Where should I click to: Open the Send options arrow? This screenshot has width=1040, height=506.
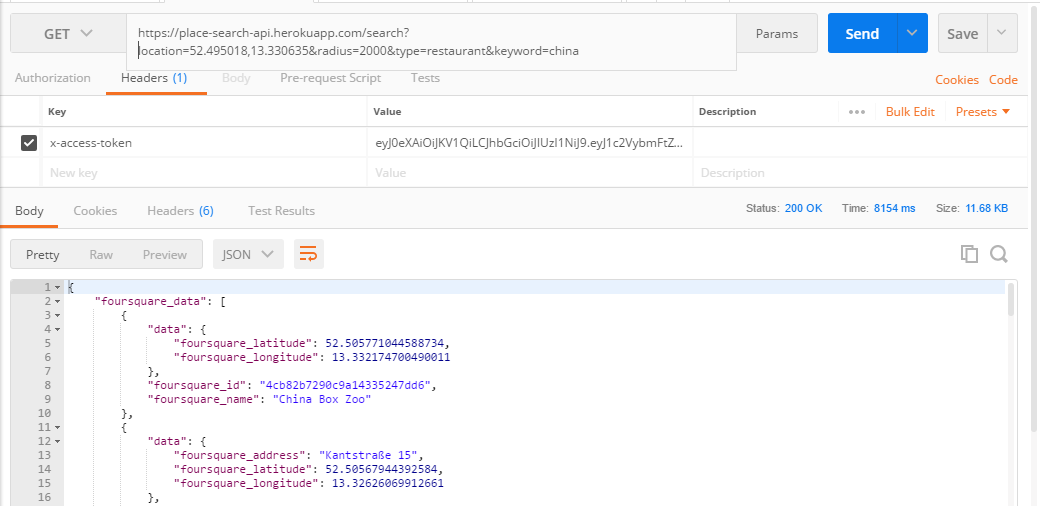point(912,33)
